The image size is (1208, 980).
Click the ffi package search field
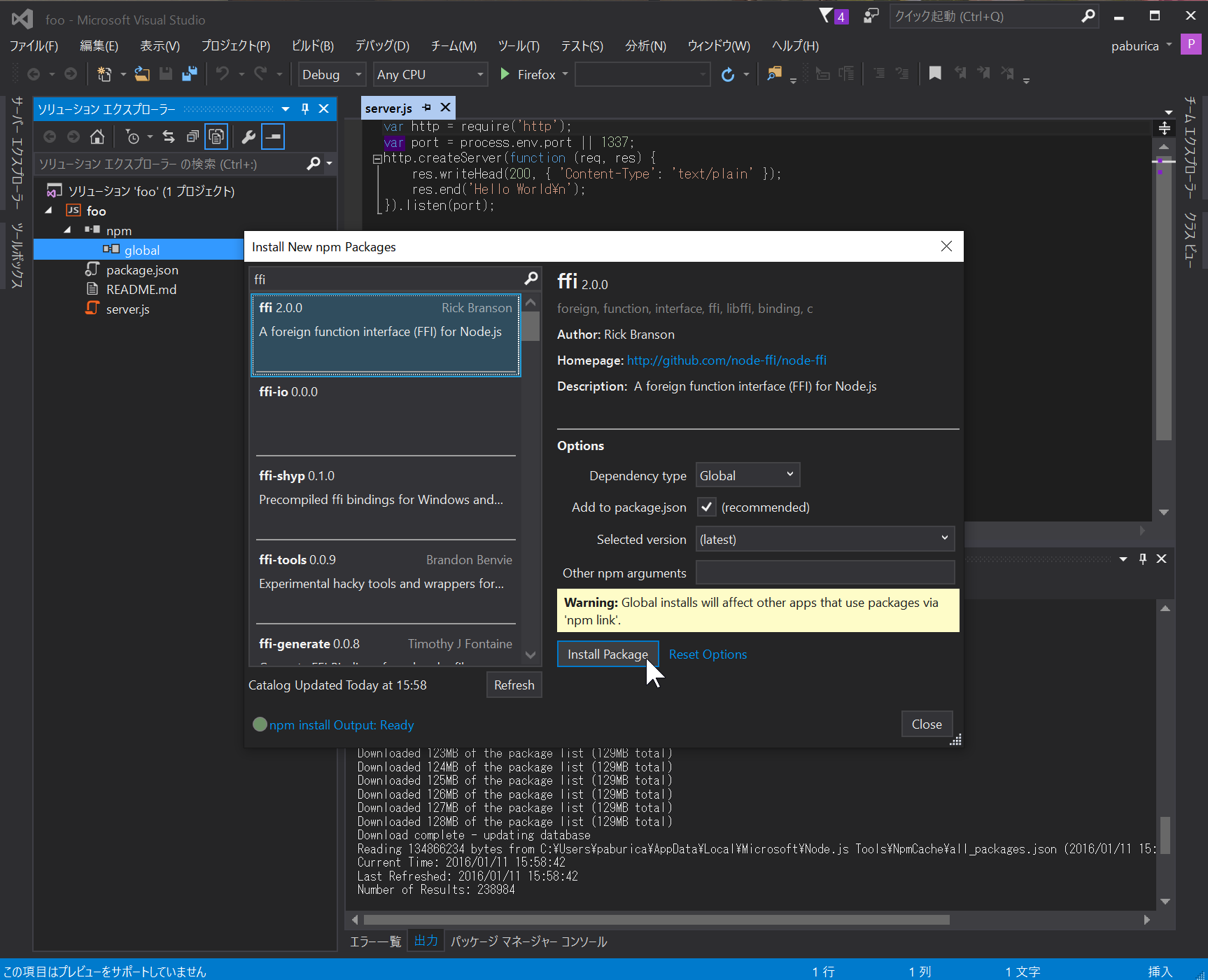pyautogui.click(x=387, y=279)
